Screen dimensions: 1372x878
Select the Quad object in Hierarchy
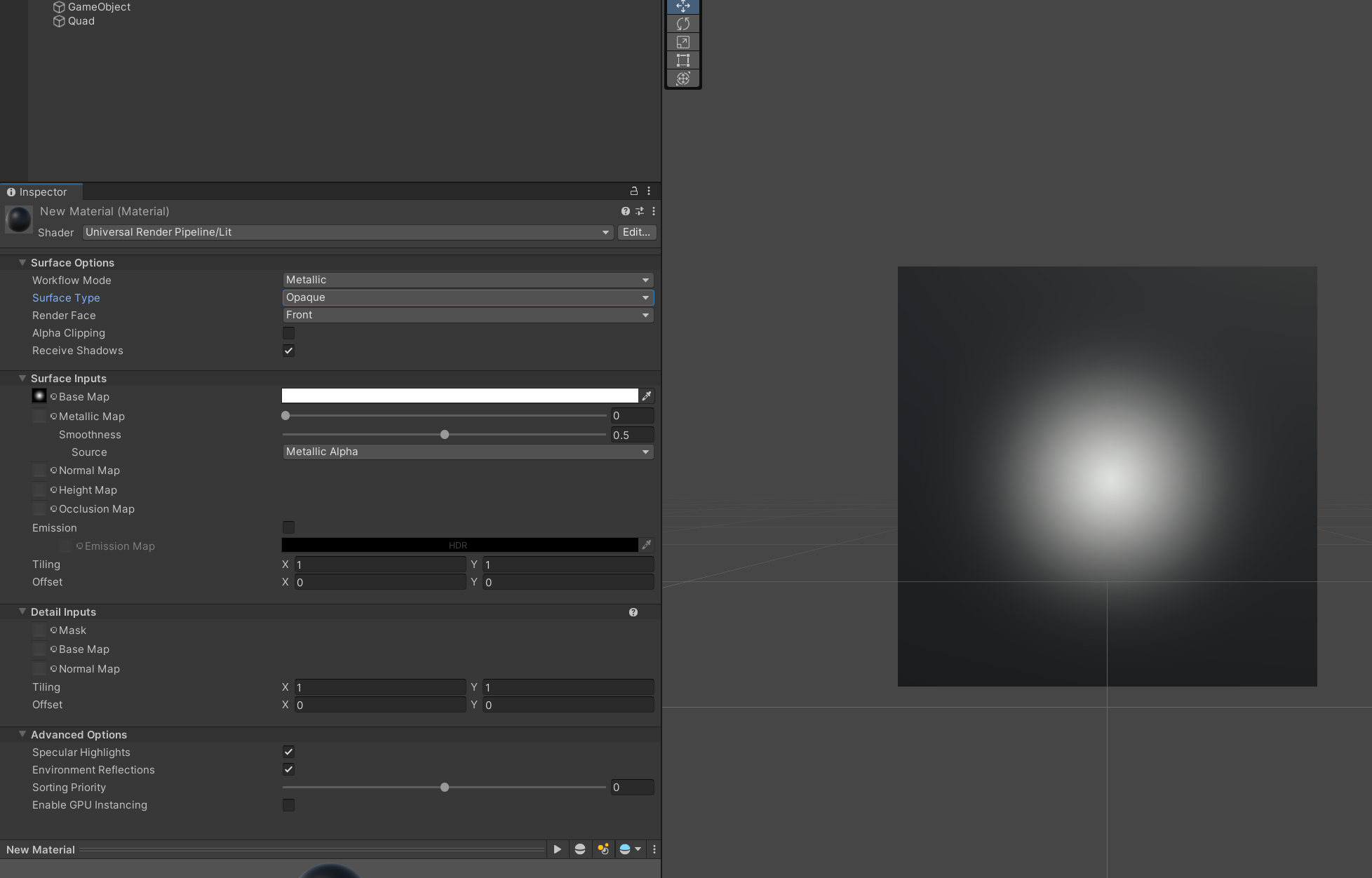click(81, 21)
